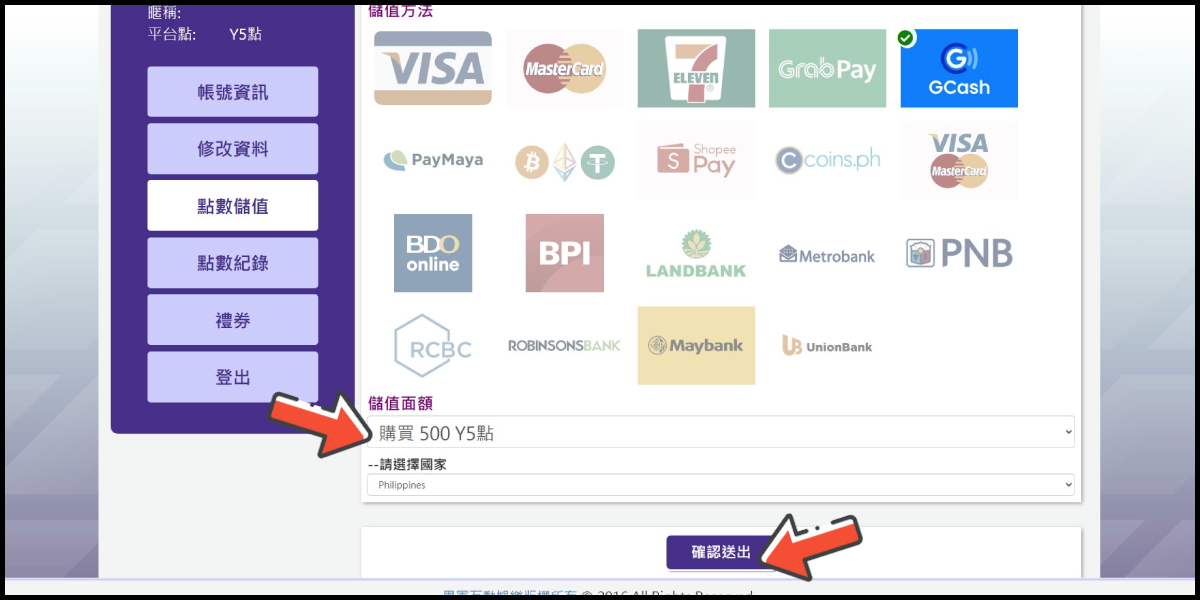Click the 確認送出 submit button
The height and width of the screenshot is (600, 1200).
click(721, 552)
